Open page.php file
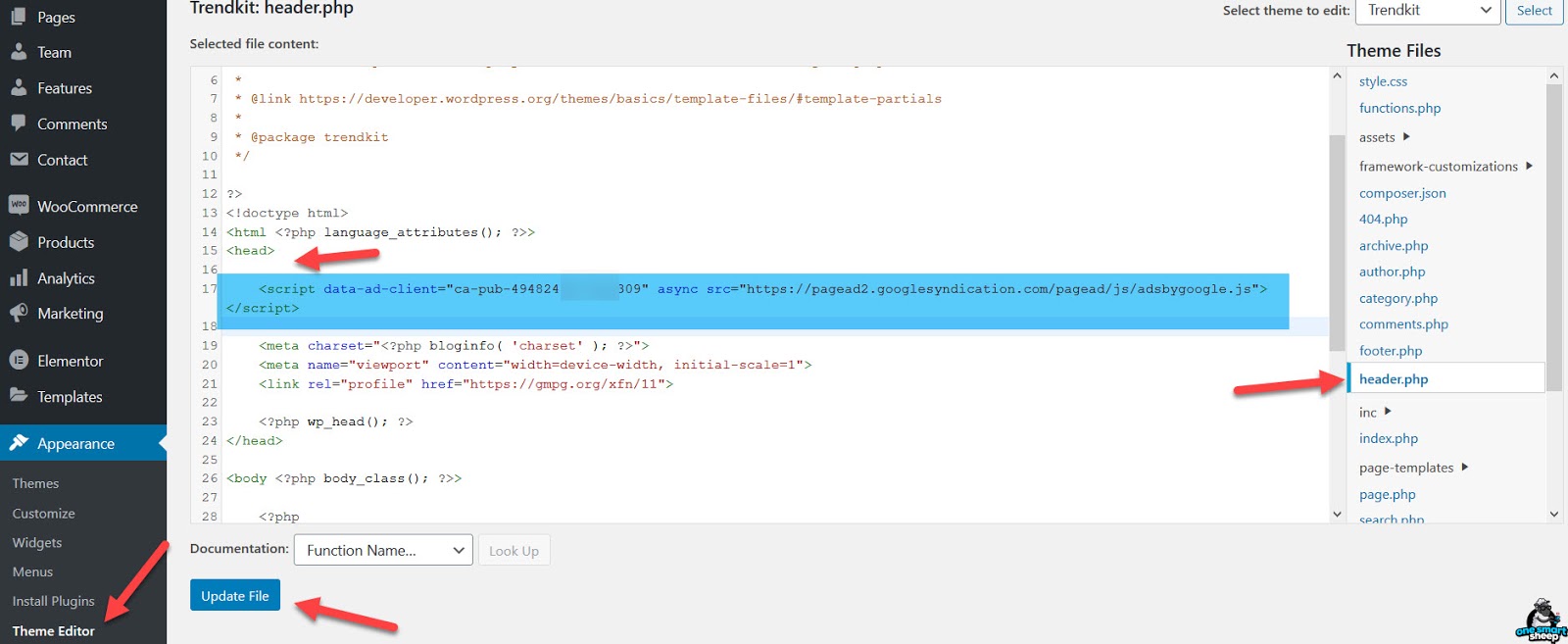 tap(1387, 494)
